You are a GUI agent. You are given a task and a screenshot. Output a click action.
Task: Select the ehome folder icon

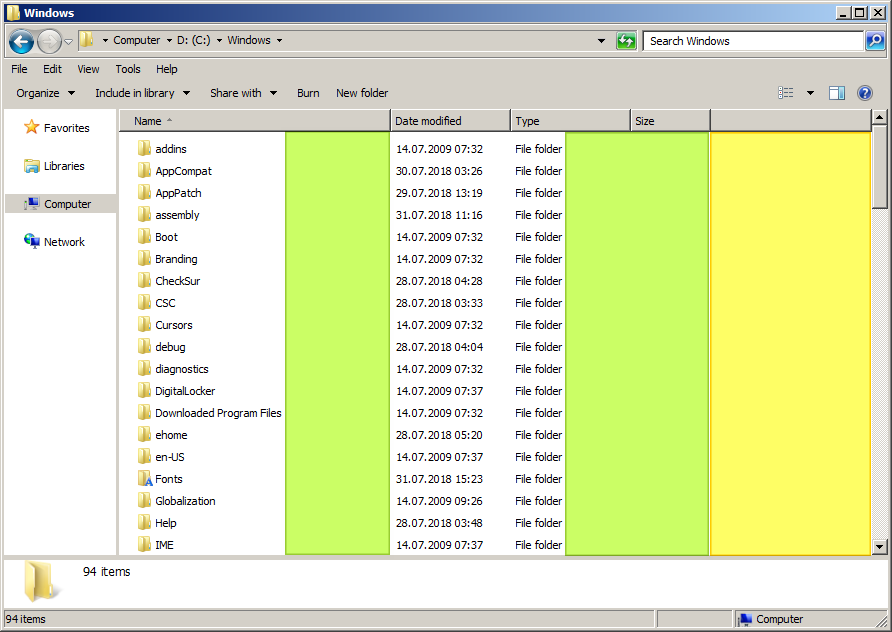[144, 435]
